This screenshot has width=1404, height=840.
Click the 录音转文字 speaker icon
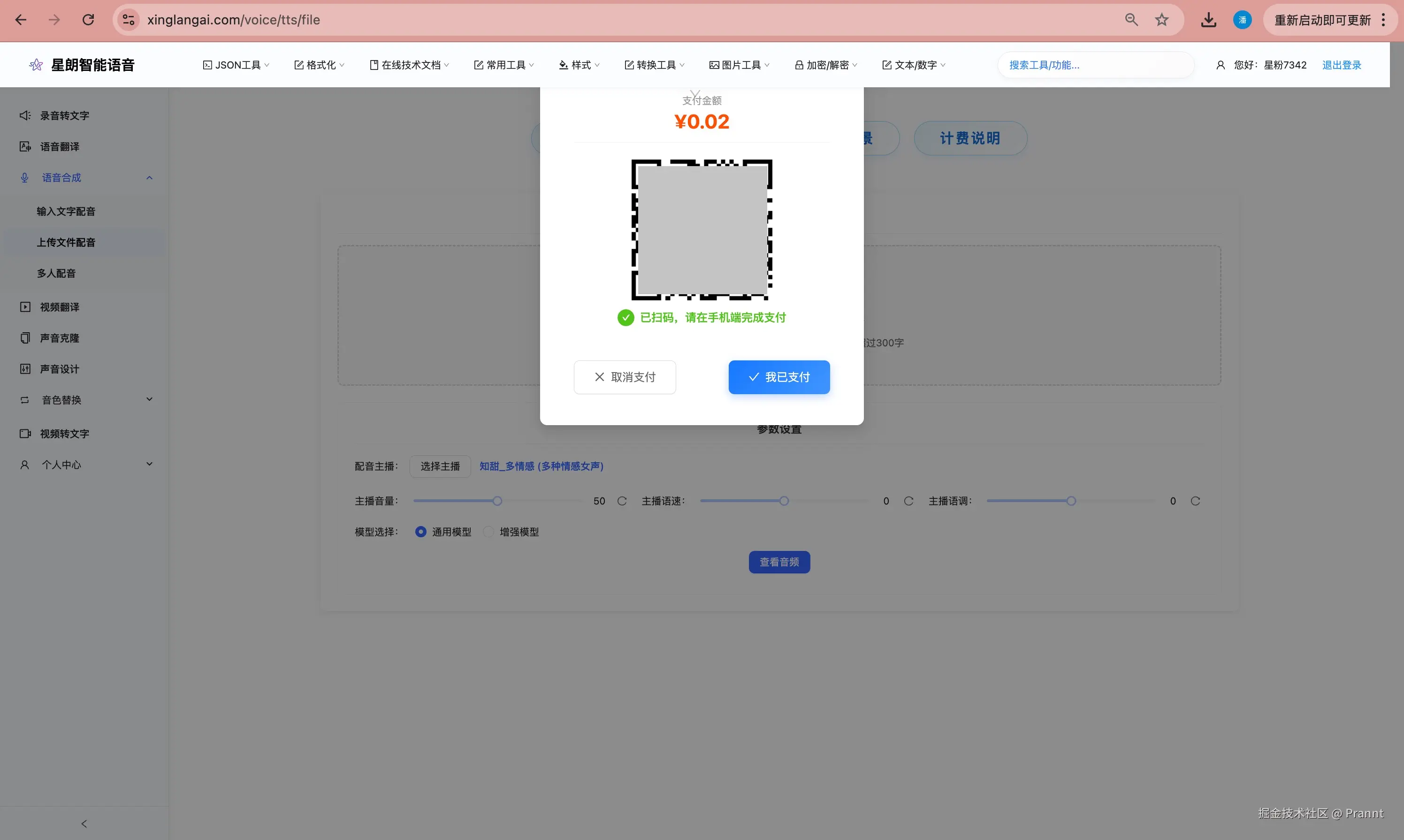[x=25, y=115]
